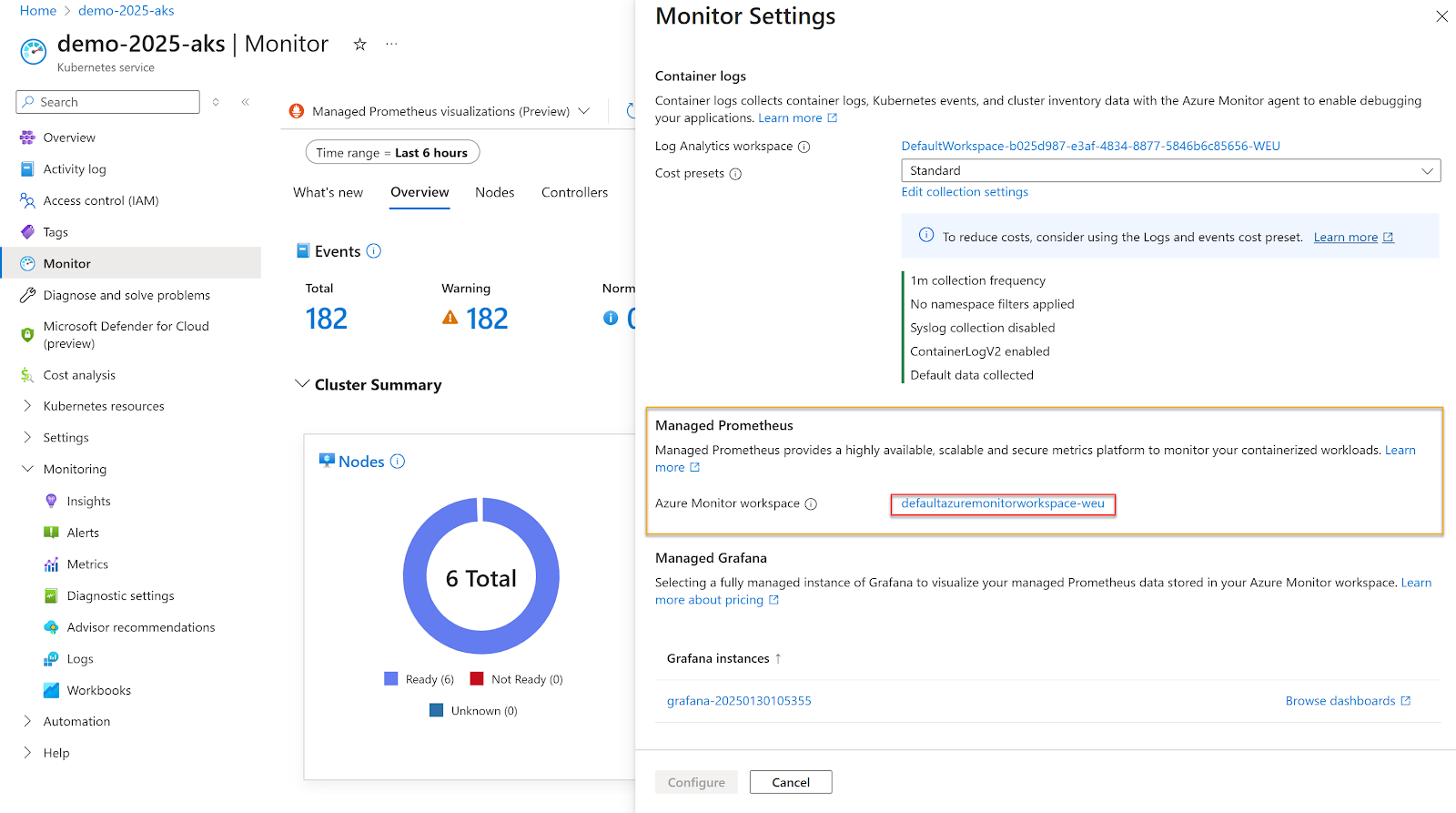
Task: Click the Insights lightbulb icon
Action: [51, 501]
